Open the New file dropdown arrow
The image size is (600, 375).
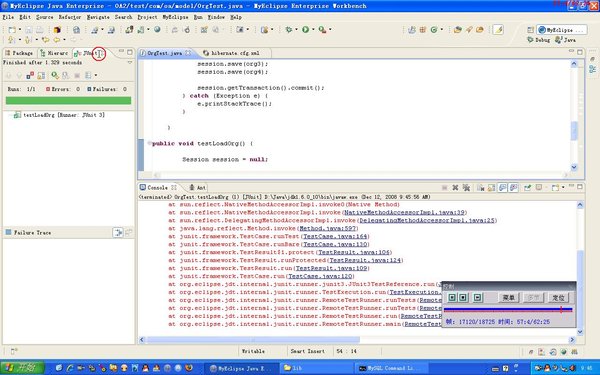click(x=20, y=30)
